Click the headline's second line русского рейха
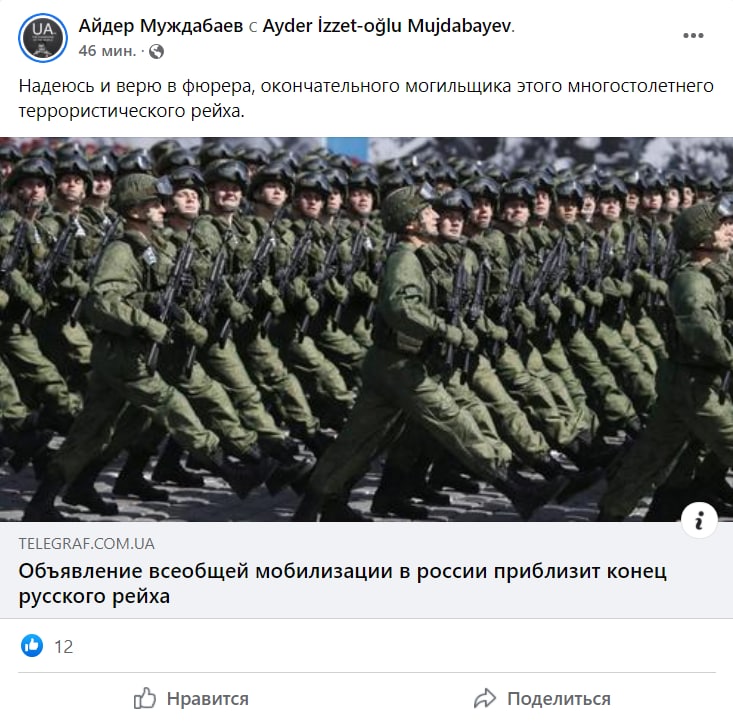Viewport: 733px width, 724px height. click(x=94, y=596)
